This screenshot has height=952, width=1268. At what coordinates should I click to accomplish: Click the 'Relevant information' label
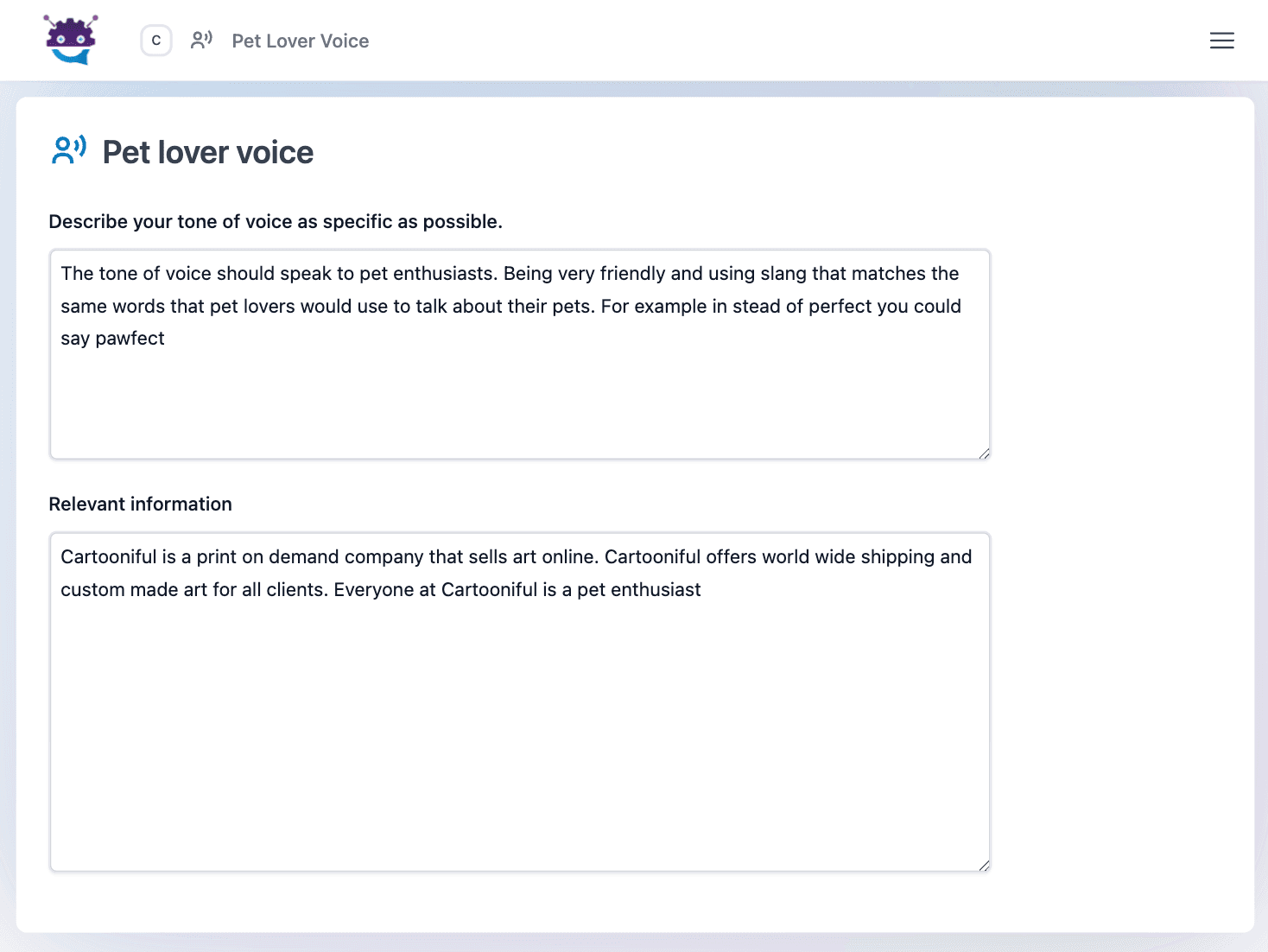[x=141, y=504]
